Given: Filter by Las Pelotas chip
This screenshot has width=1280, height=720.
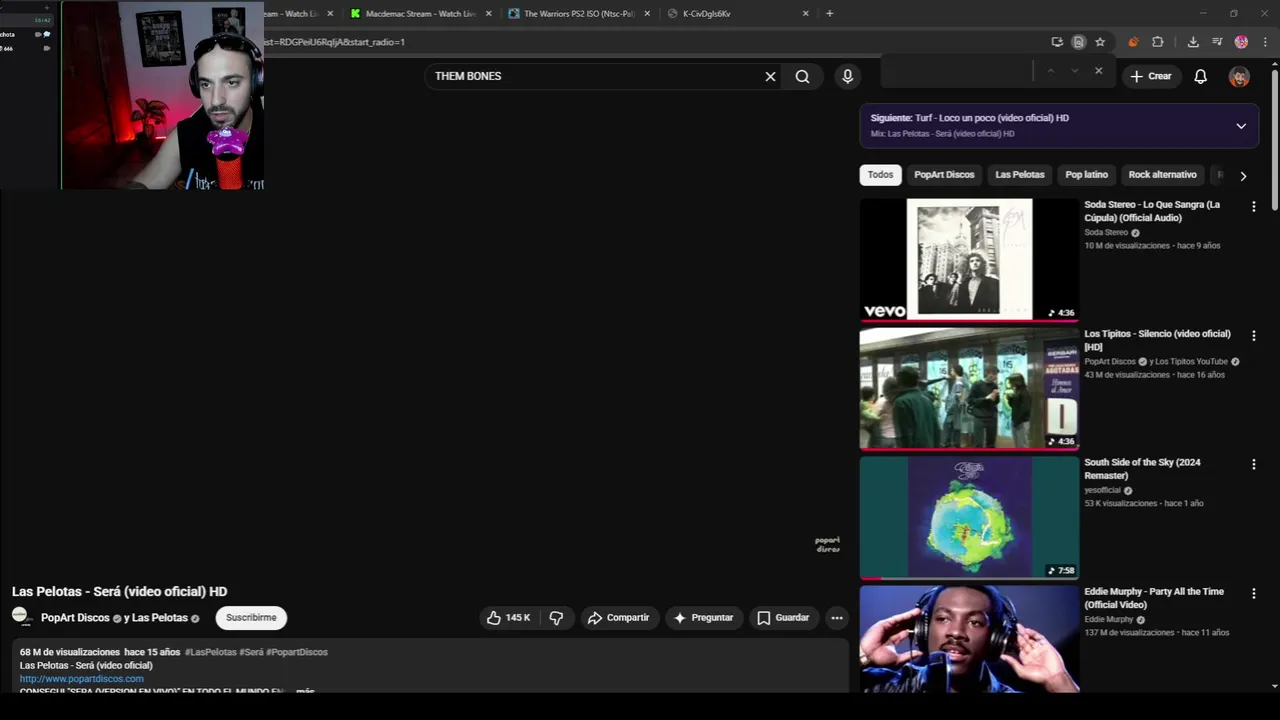Looking at the screenshot, I should (x=1019, y=175).
